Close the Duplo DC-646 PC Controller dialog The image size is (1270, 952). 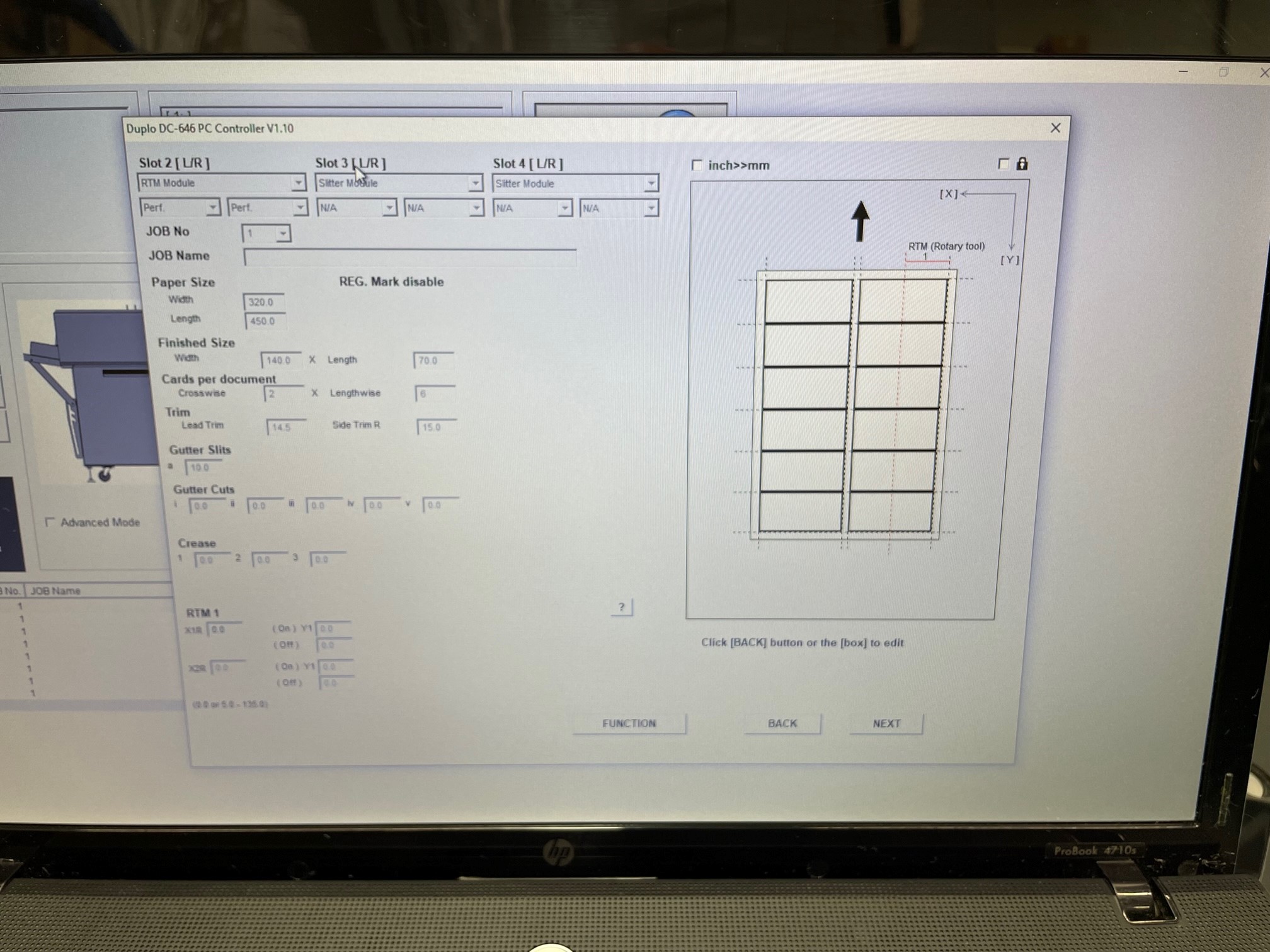pyautogui.click(x=1056, y=128)
